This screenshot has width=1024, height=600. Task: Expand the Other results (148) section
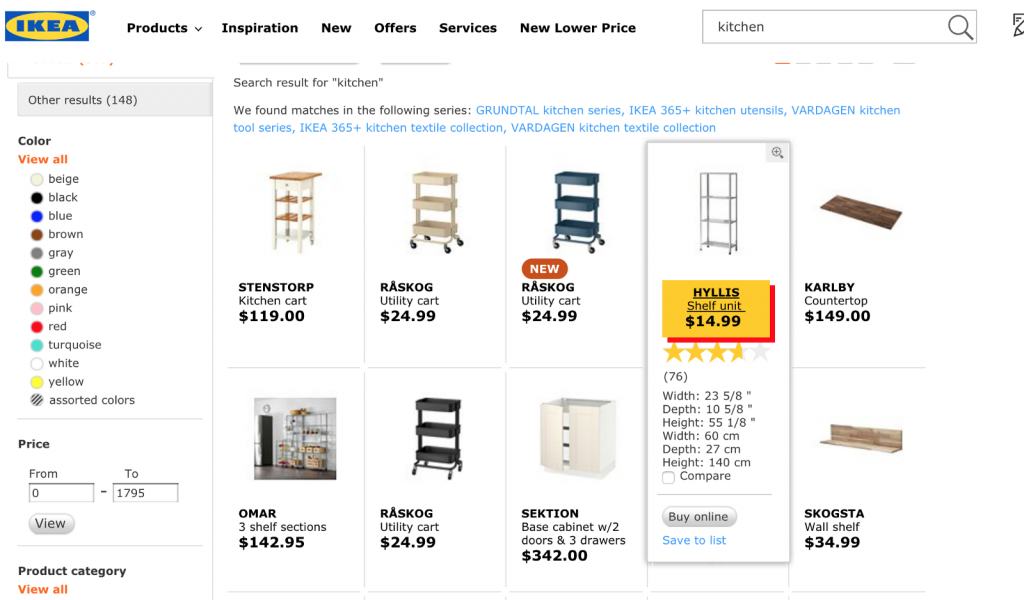pyautogui.click(x=114, y=100)
